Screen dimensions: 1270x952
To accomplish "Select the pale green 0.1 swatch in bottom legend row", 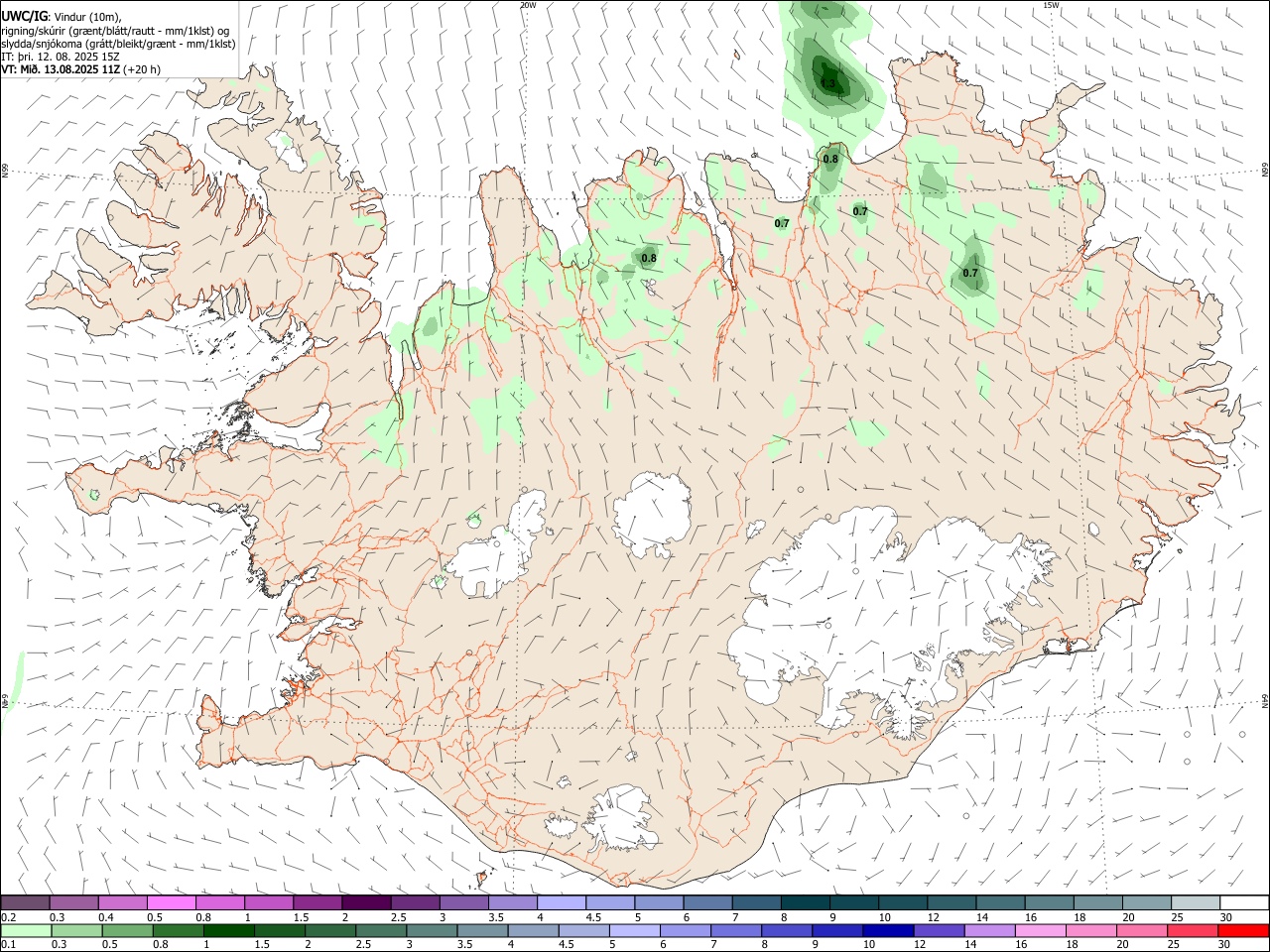I will [x=25, y=930].
